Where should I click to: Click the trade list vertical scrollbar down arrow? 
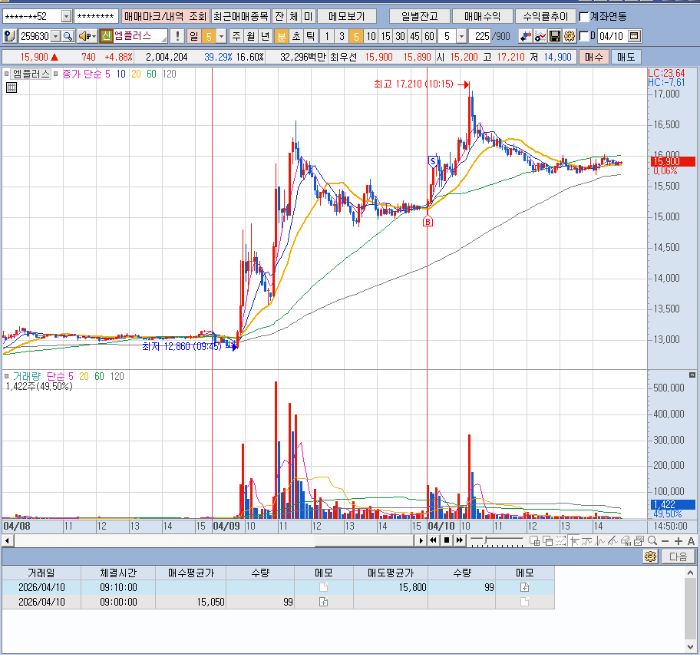(x=690, y=647)
